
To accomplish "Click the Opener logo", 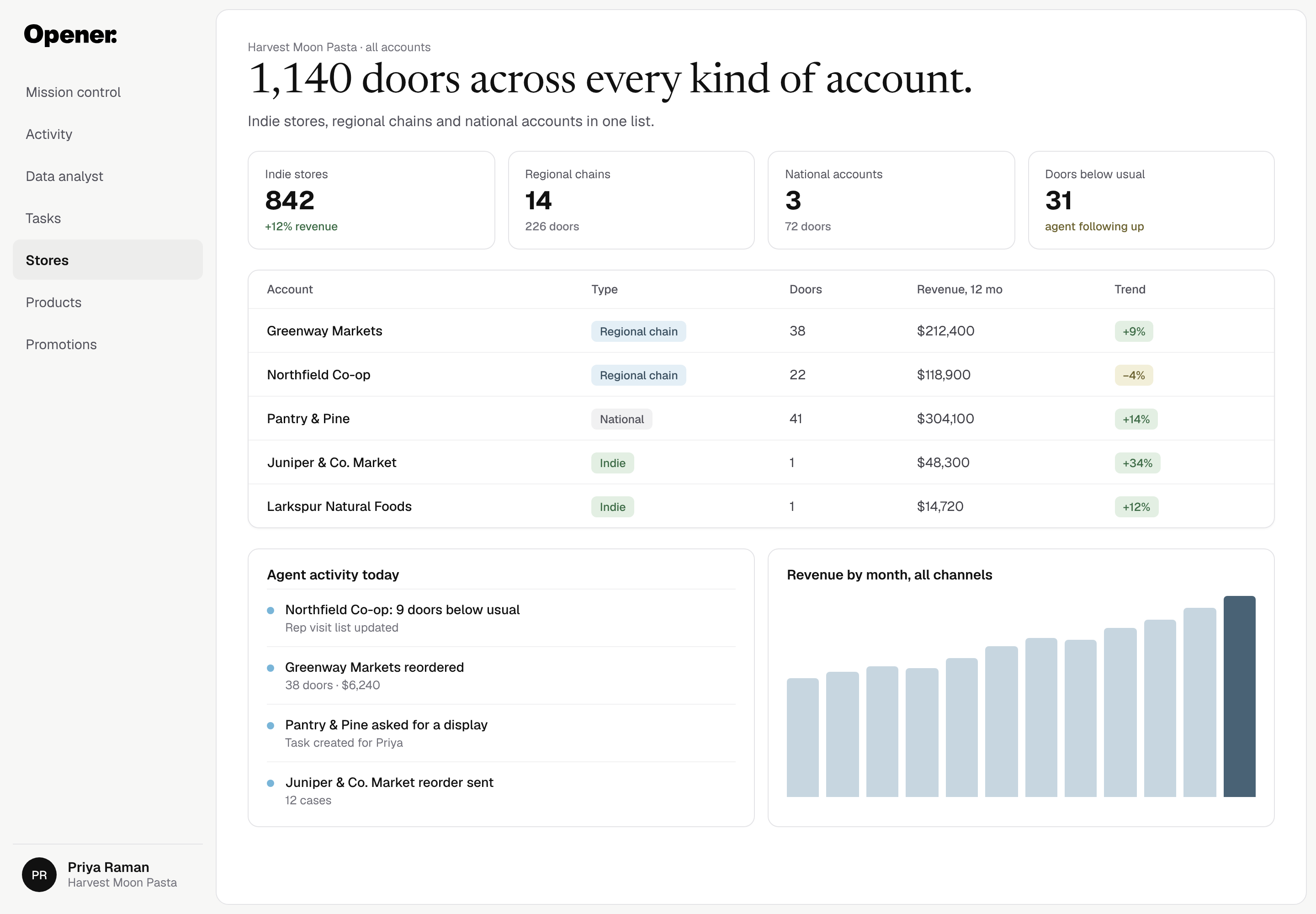I will coord(70,35).
